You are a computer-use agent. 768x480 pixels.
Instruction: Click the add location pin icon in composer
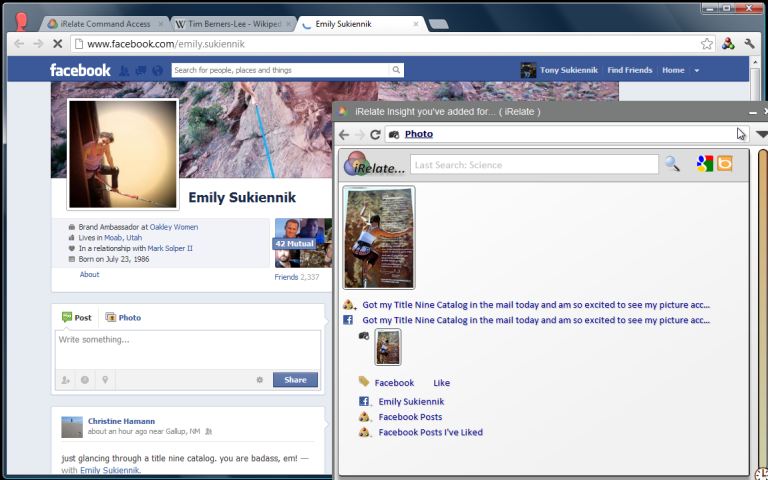tap(105, 380)
